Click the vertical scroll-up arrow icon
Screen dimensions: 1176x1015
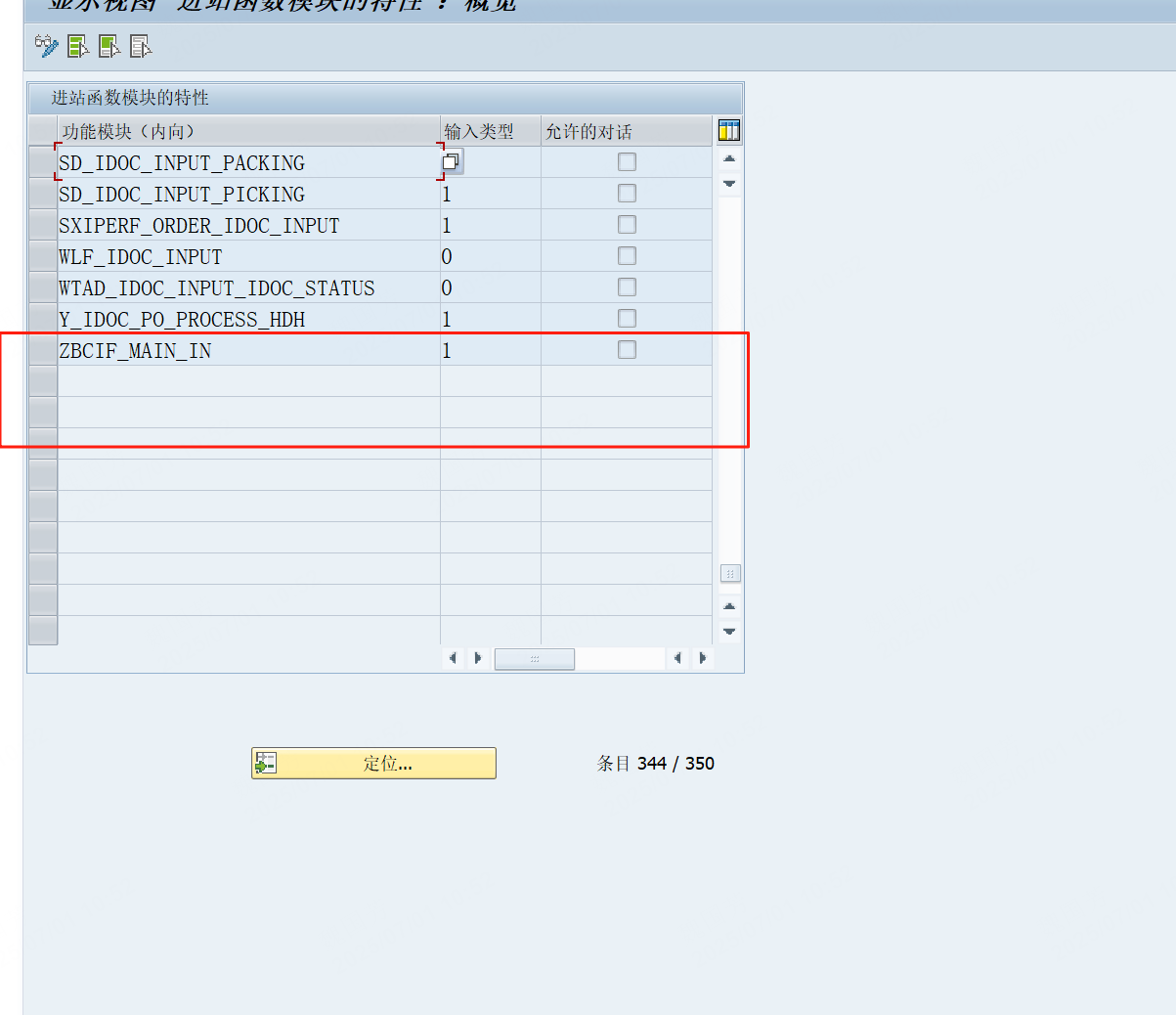[x=728, y=157]
